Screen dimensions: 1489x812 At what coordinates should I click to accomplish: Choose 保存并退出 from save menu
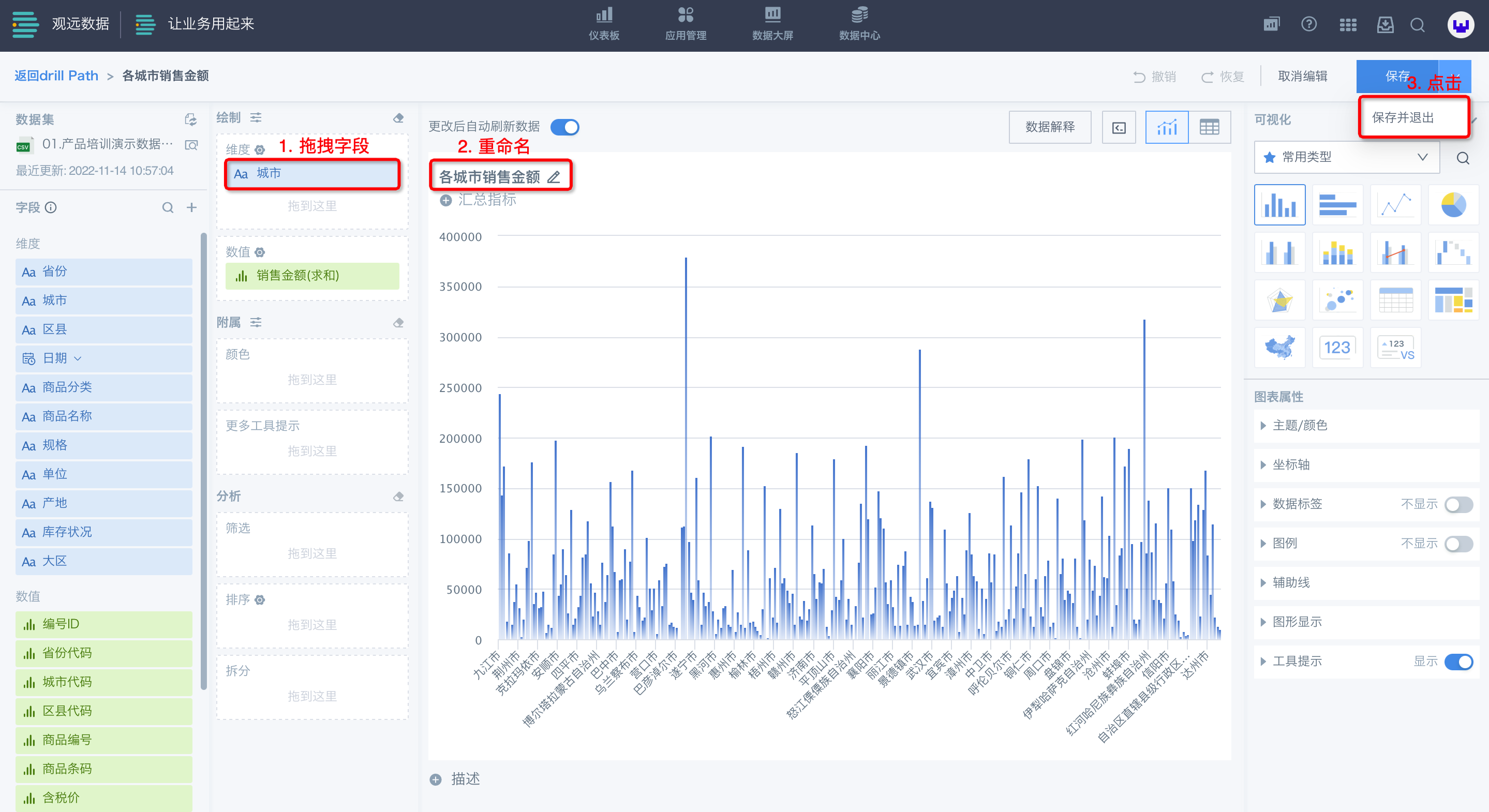coord(1402,118)
